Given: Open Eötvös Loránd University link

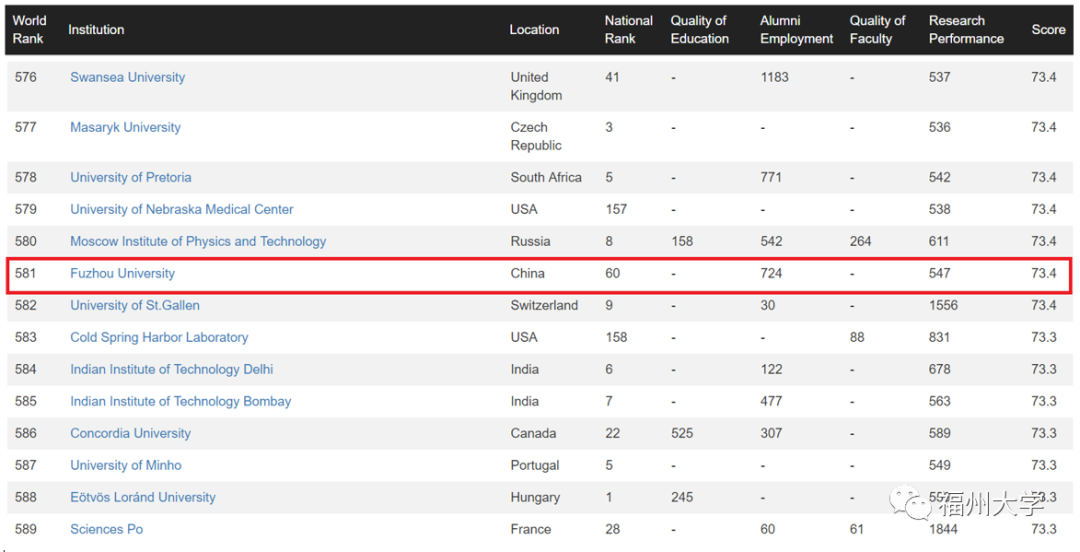Looking at the screenshot, I should click(x=143, y=497).
